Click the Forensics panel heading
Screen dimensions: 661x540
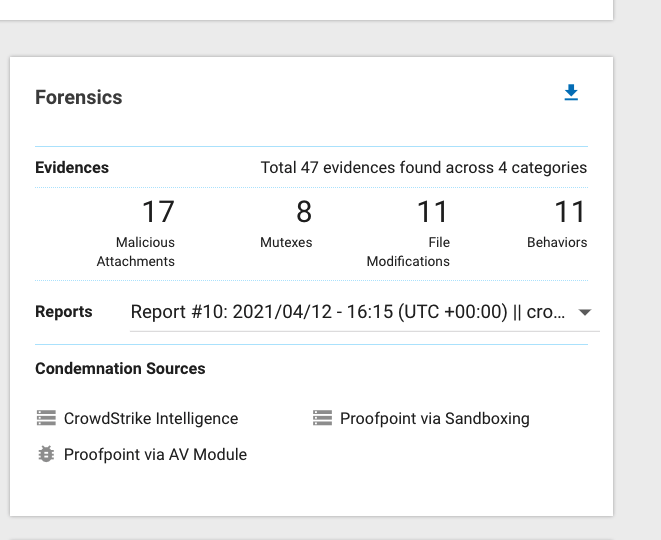coord(79,97)
